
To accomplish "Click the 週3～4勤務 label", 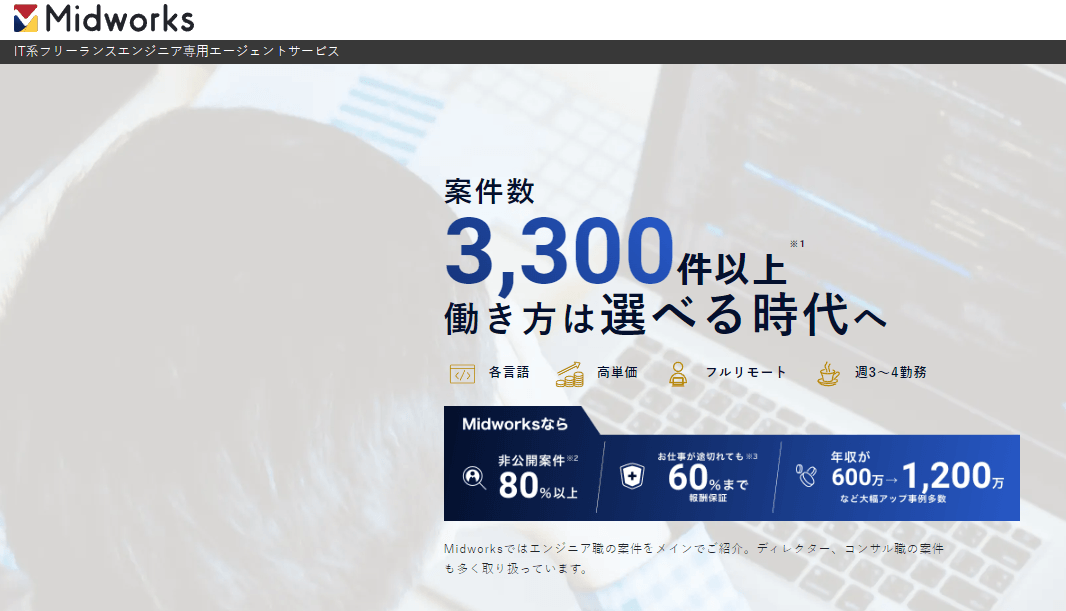I will (x=891, y=372).
